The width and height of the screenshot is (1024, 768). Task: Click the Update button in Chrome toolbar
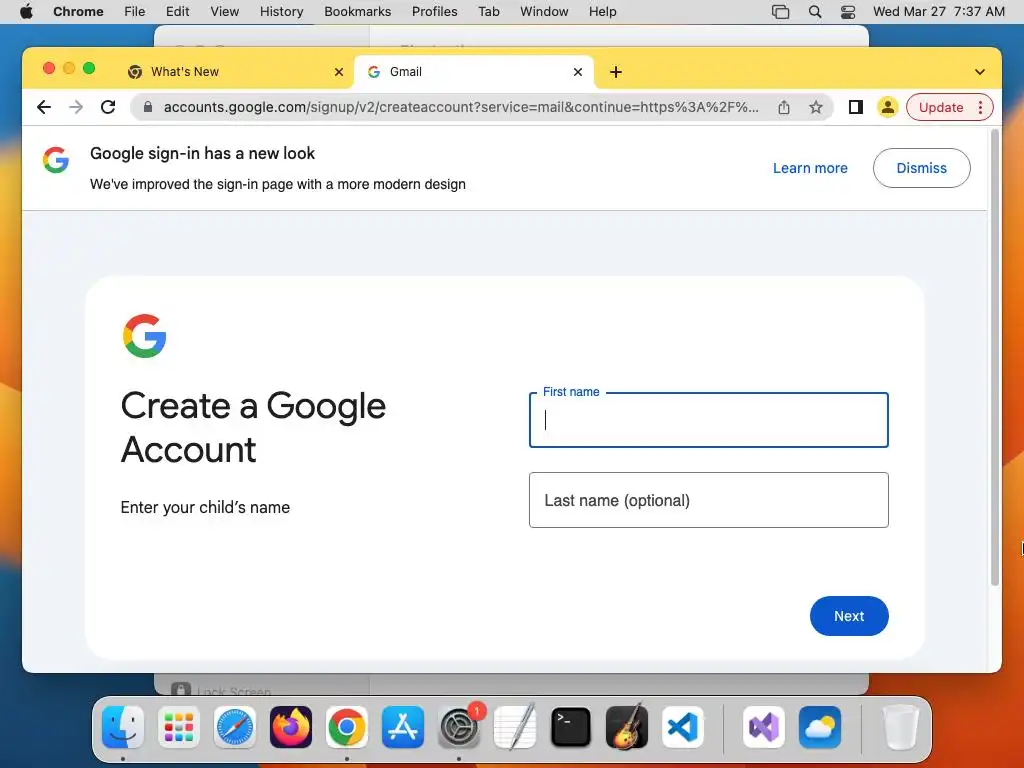pyautogui.click(x=940, y=107)
